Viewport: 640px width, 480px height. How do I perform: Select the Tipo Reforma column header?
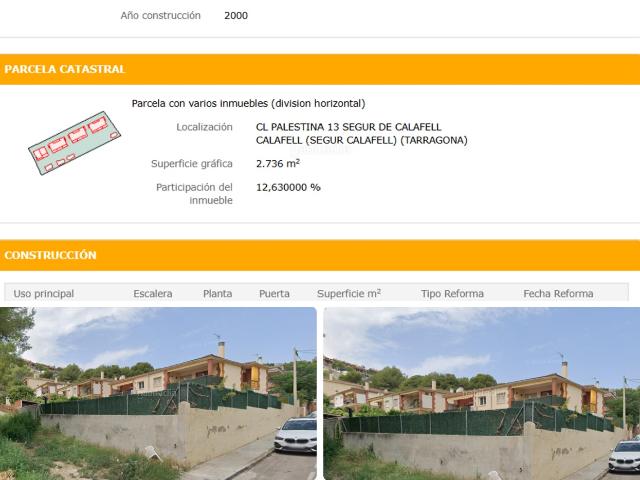click(452, 293)
